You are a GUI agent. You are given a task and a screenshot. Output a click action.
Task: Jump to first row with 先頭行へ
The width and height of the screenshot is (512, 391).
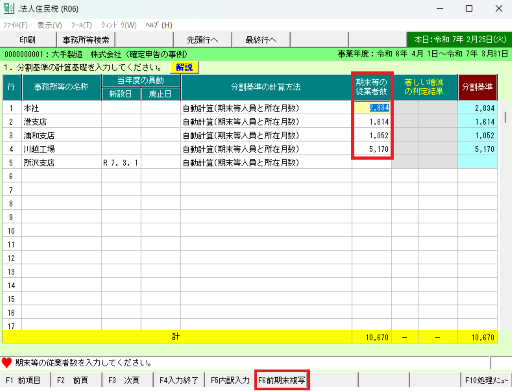(202, 40)
